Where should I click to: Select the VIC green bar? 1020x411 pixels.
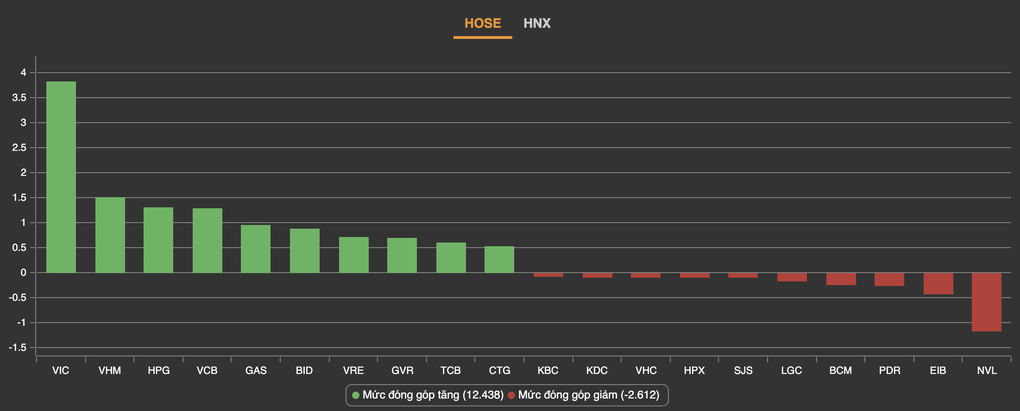coord(61,177)
